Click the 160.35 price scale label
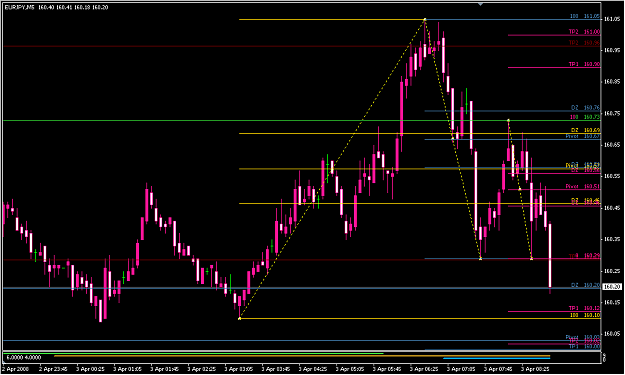Image resolution: width=625 pixels, height=375 pixels. pyautogui.click(x=612, y=239)
